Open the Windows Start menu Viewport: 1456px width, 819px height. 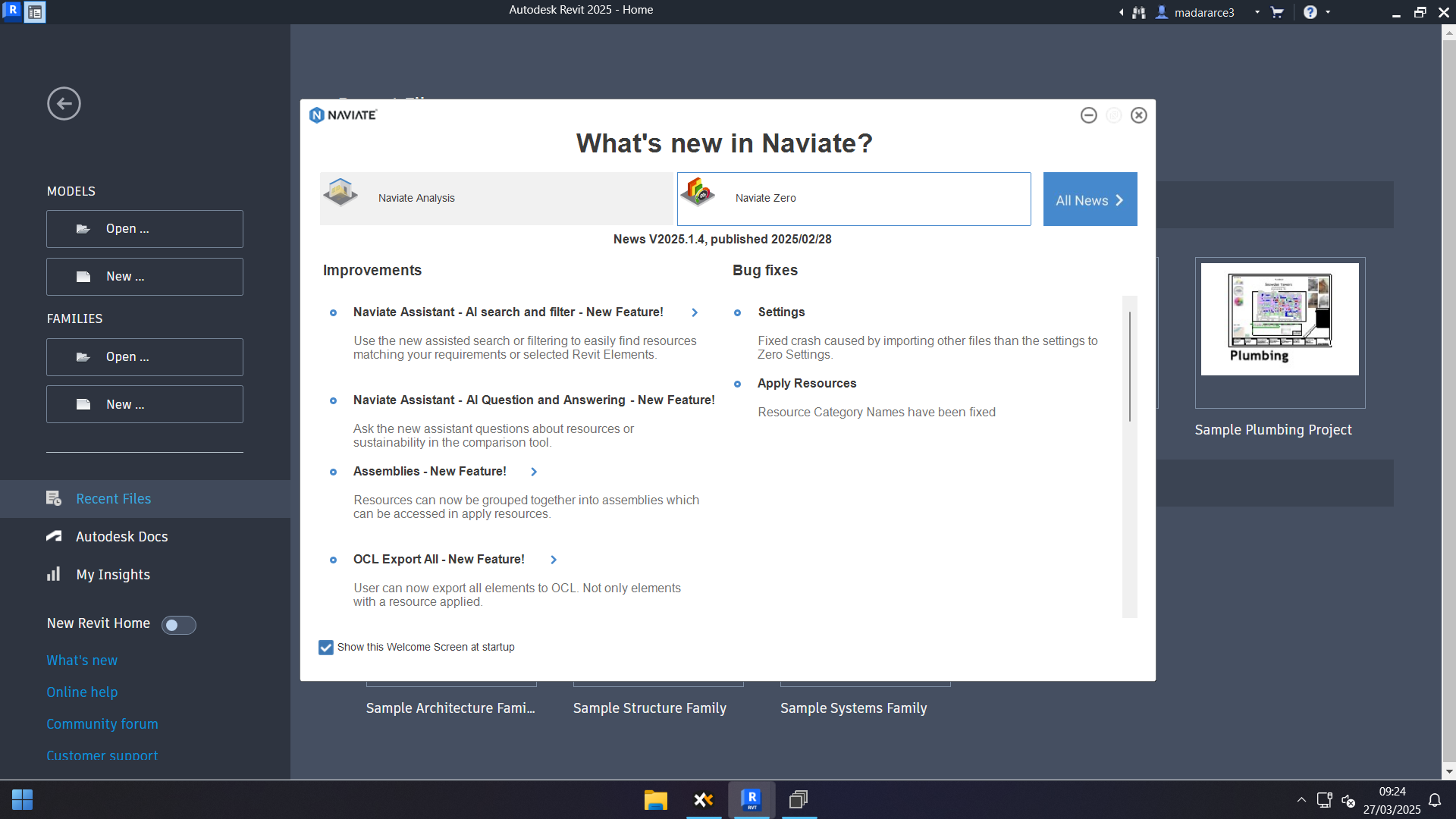pos(22,799)
